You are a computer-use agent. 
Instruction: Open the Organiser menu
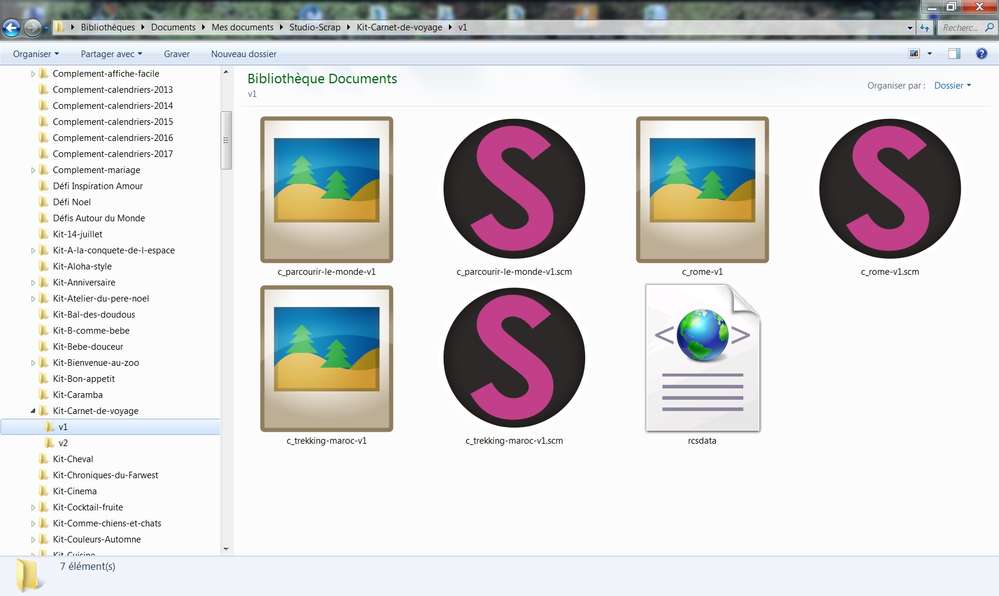[x=36, y=54]
